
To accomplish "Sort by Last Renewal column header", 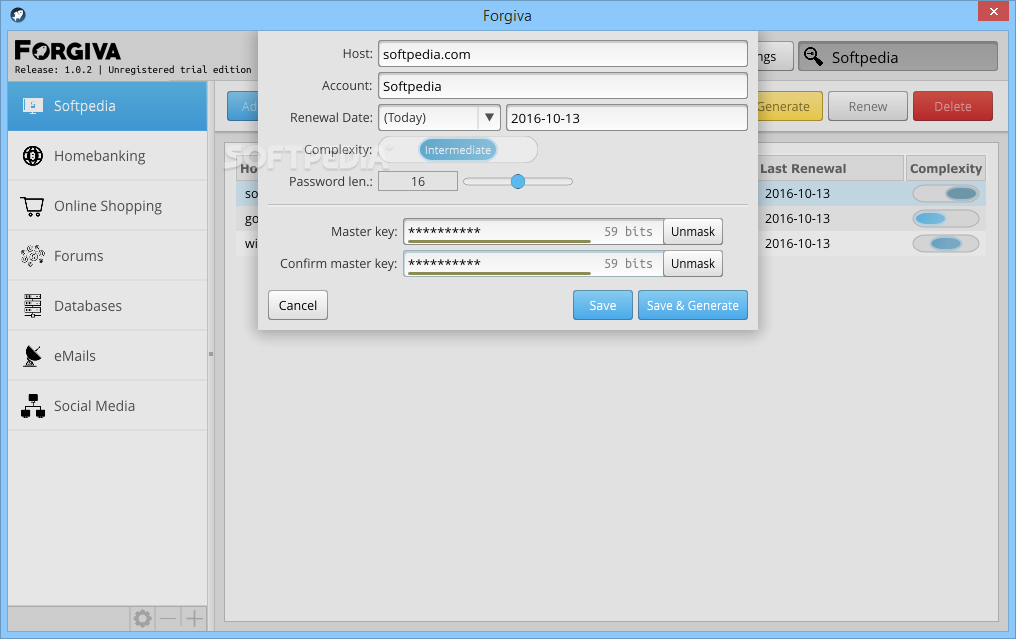I will [831, 168].
